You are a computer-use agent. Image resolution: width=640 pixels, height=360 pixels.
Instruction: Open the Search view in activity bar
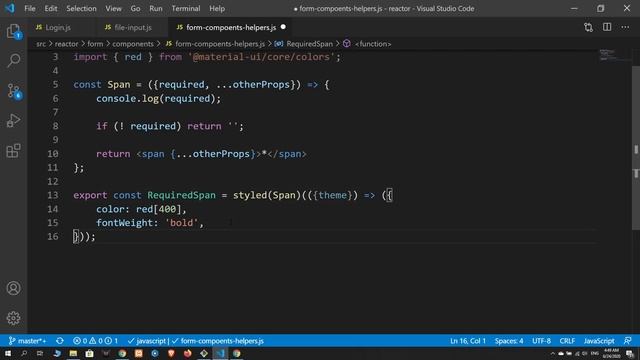click(13, 60)
